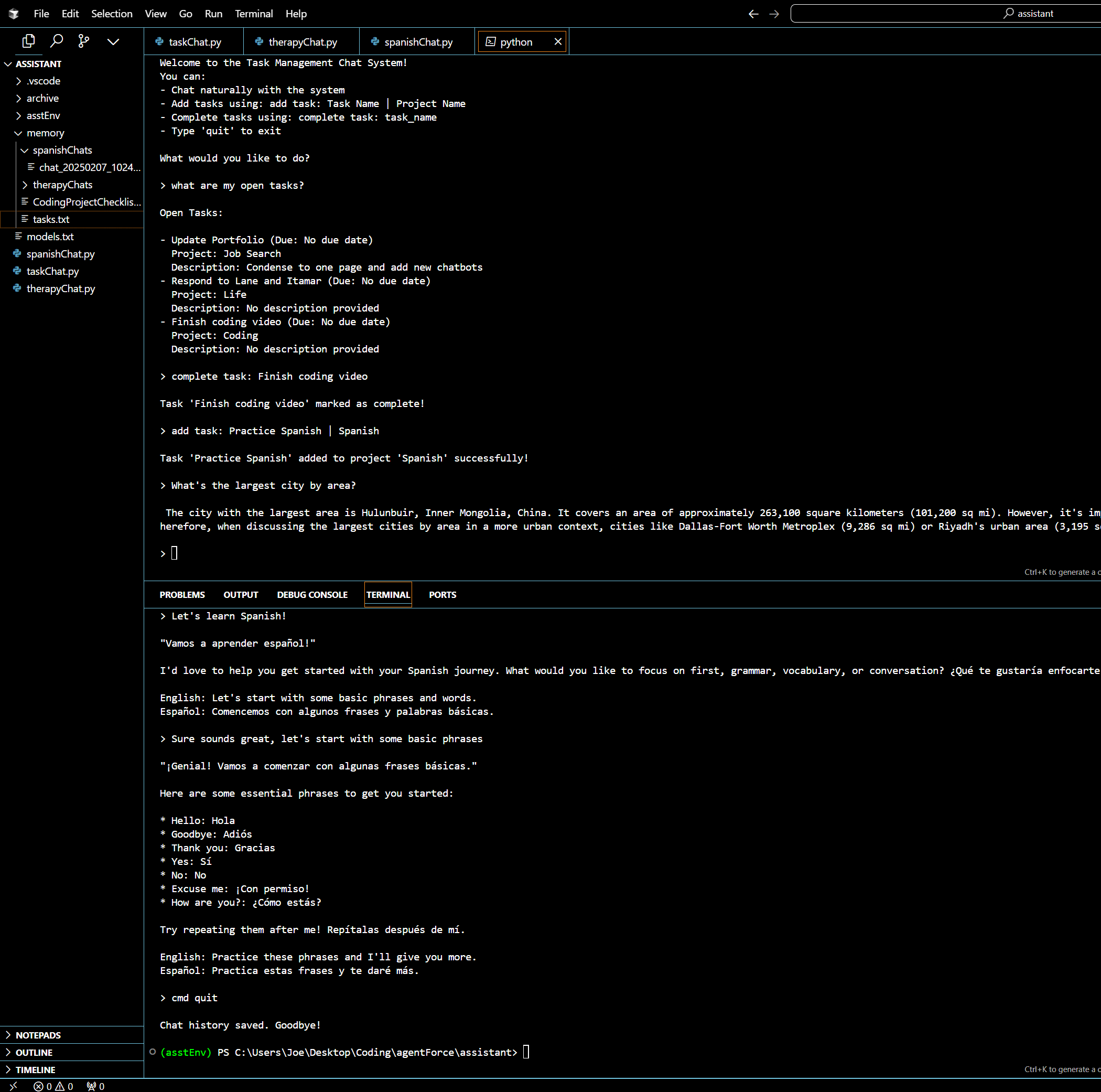Click the app logo icon in the menu bar
The width and height of the screenshot is (1101, 1092).
coord(14,14)
